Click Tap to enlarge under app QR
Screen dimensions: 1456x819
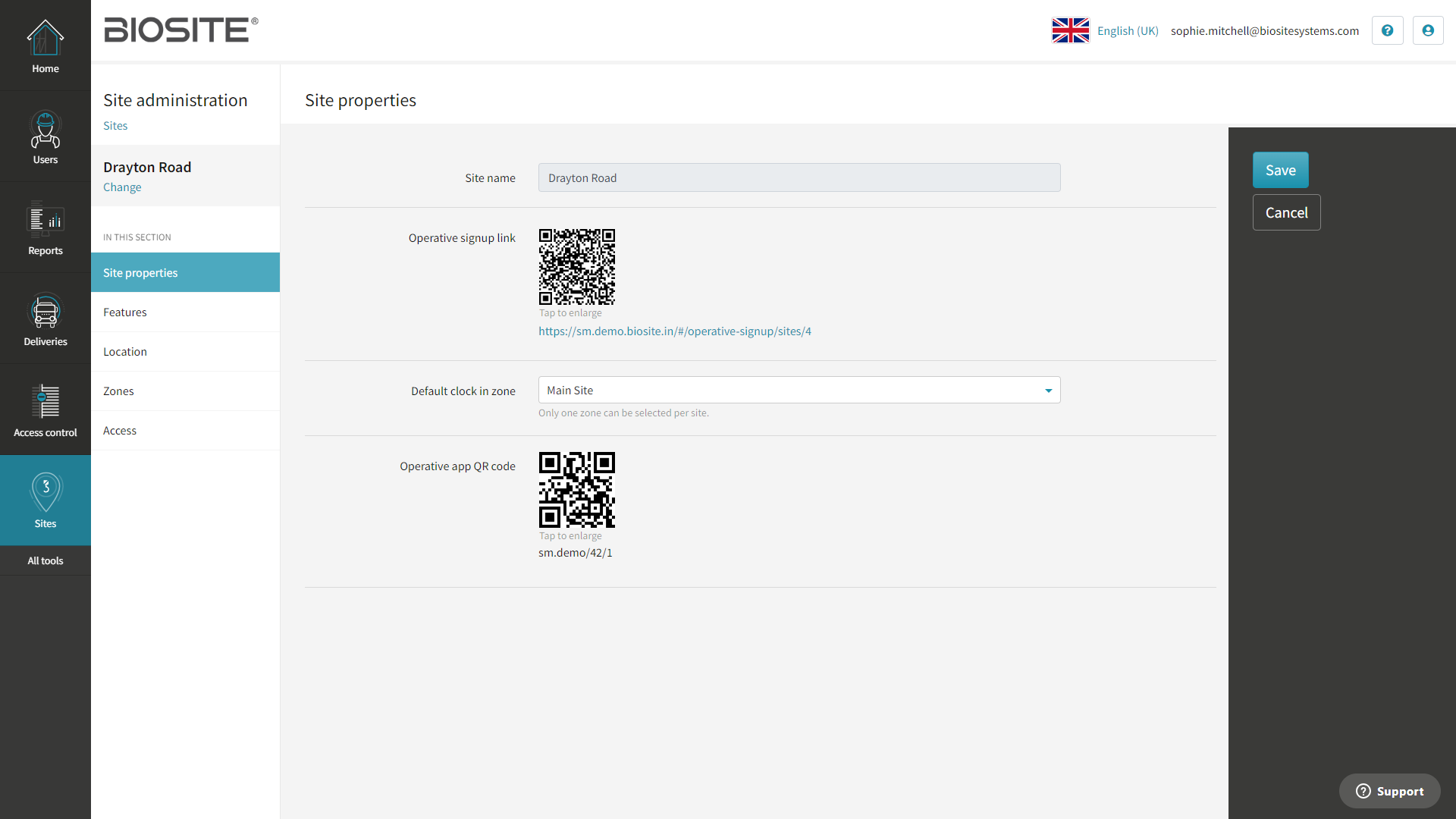click(x=570, y=535)
